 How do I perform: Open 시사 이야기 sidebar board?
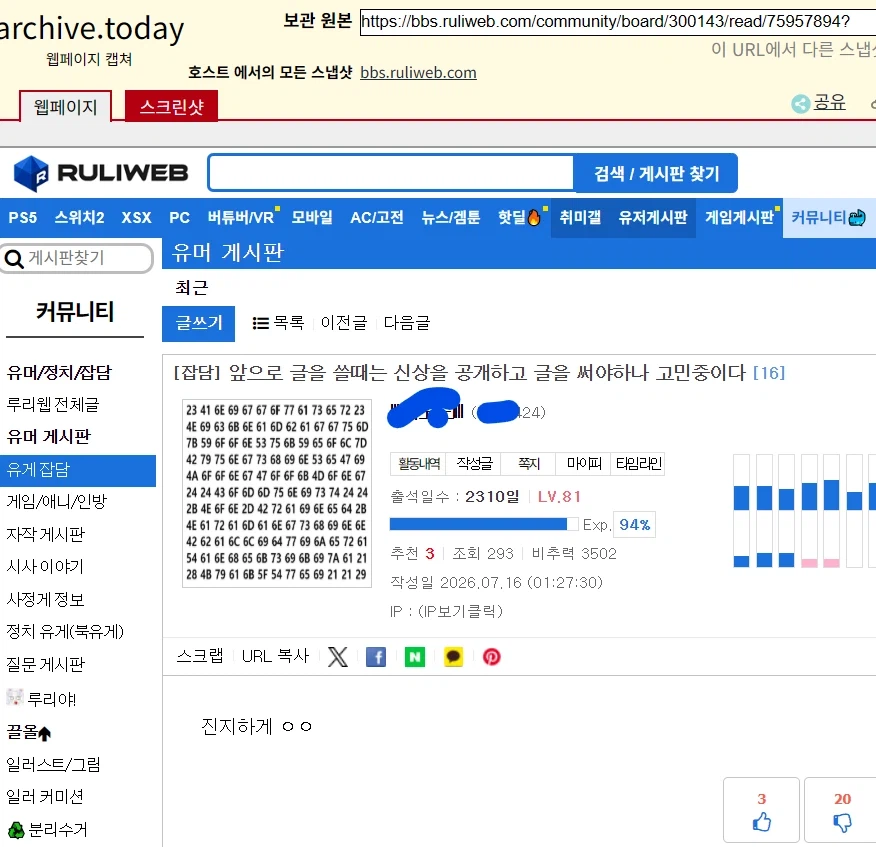(x=45, y=567)
